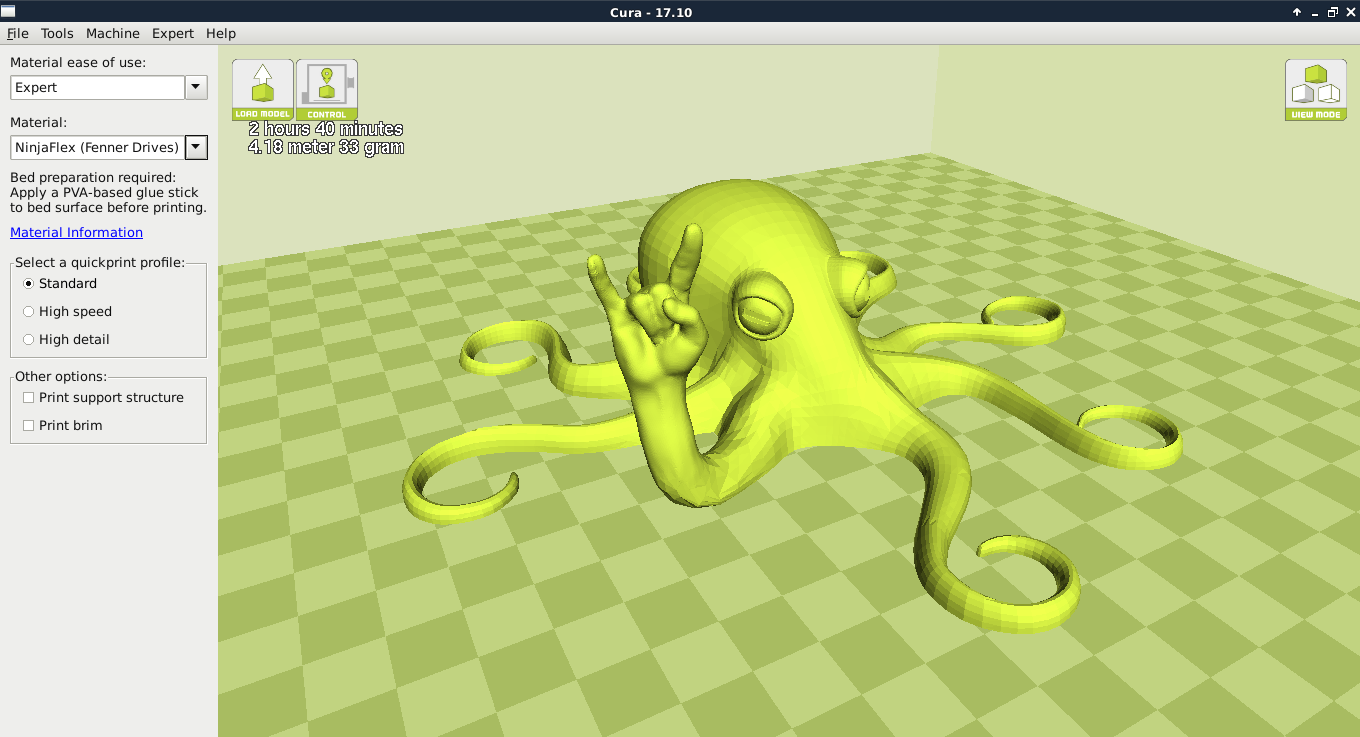Enable the Print brim option
Image resolution: width=1360 pixels, height=737 pixels.
[x=29, y=426]
